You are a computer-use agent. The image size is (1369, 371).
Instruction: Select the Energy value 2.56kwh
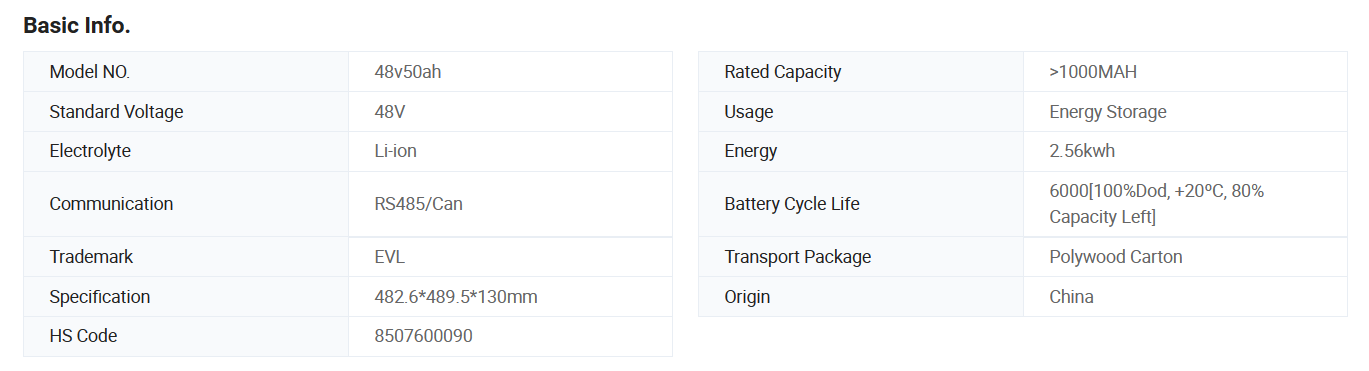pos(1082,152)
